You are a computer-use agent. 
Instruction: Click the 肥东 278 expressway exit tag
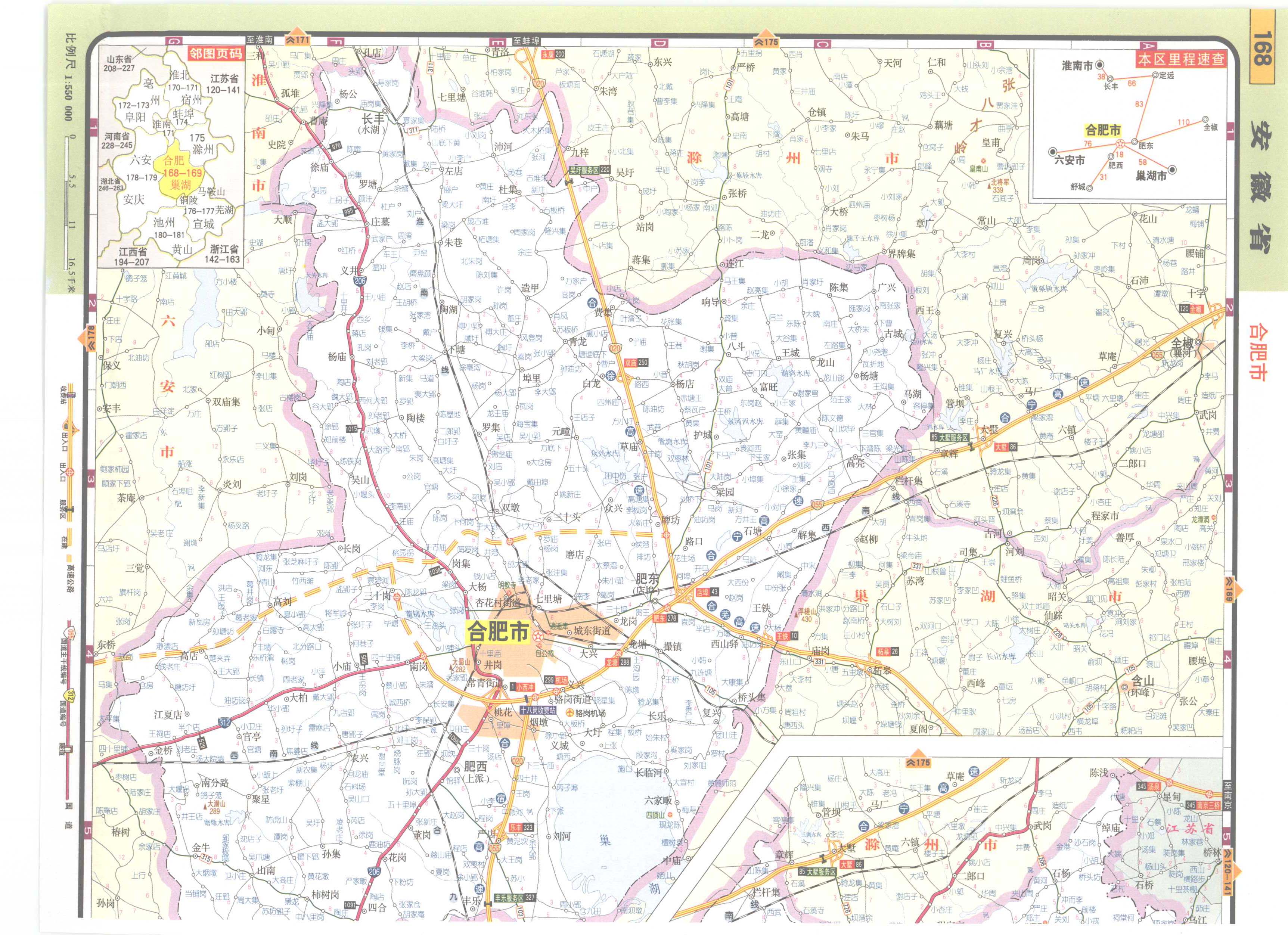coord(665,618)
